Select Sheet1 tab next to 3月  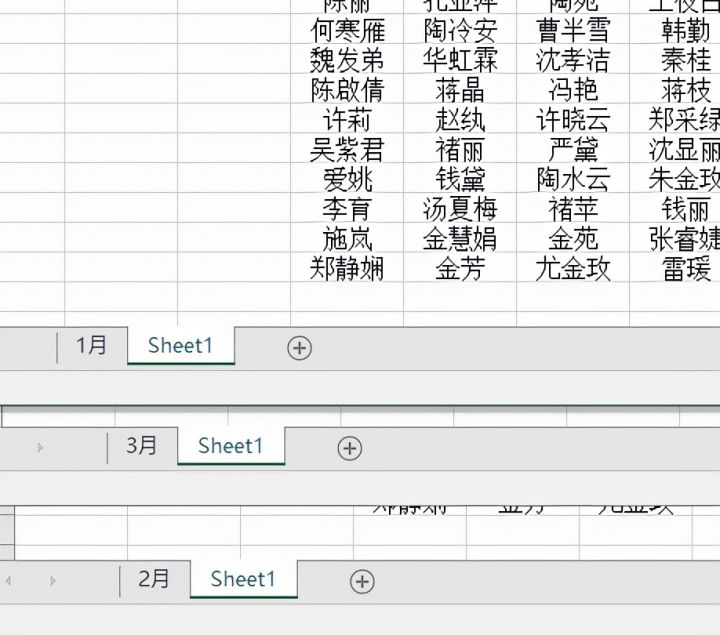tap(231, 445)
